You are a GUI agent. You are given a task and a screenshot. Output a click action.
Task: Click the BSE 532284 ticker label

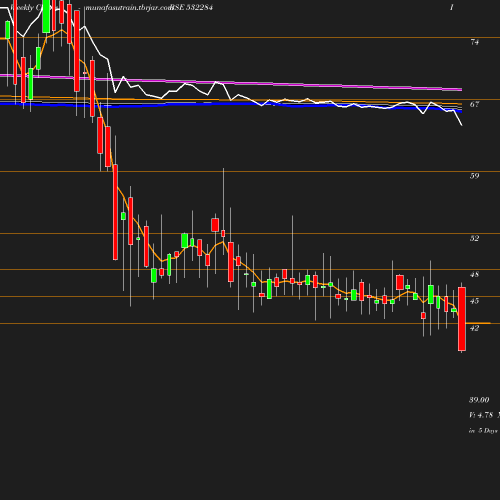pyautogui.click(x=191, y=7)
